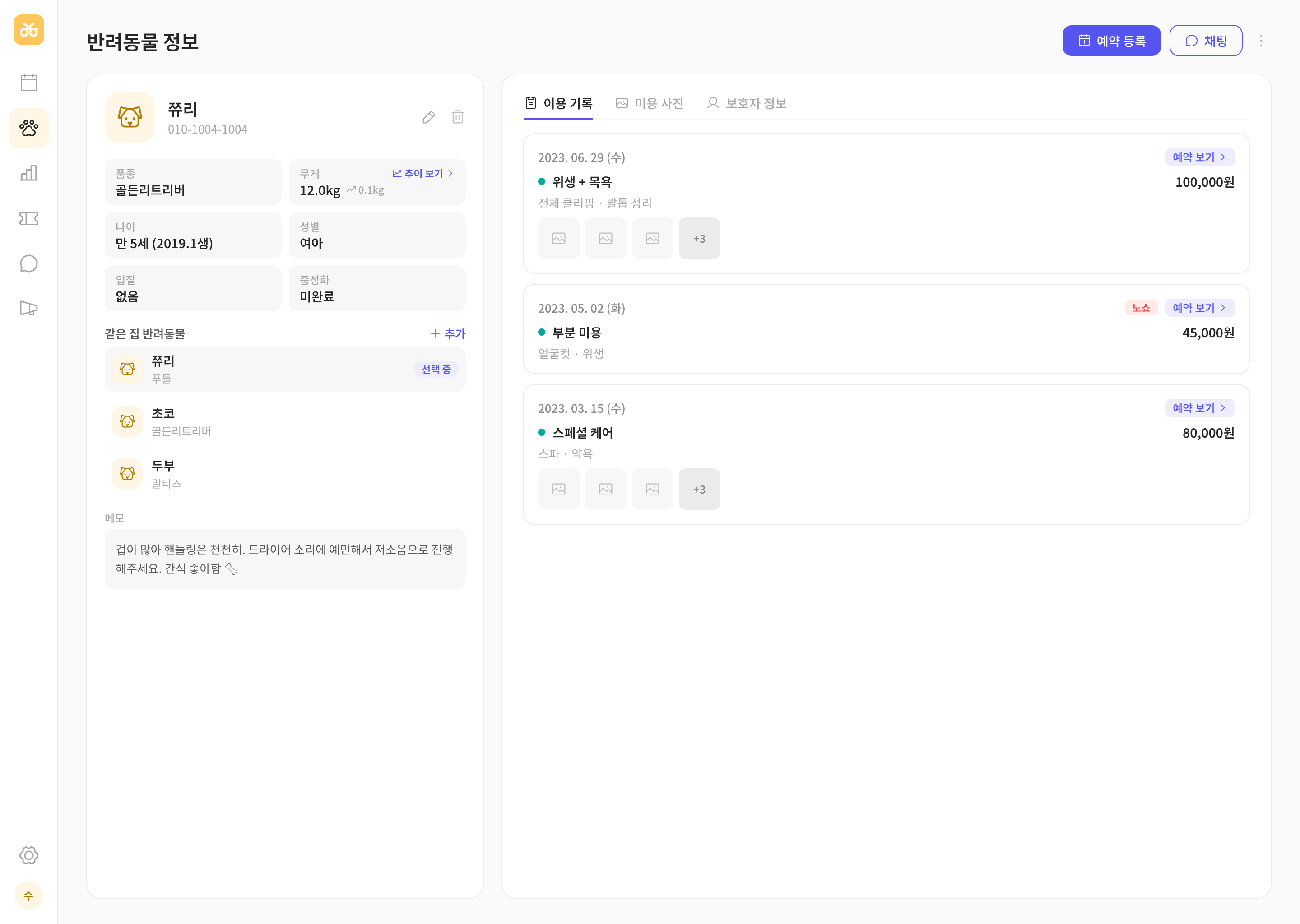
Task: Open the statistics bar chart icon
Action: [28, 173]
